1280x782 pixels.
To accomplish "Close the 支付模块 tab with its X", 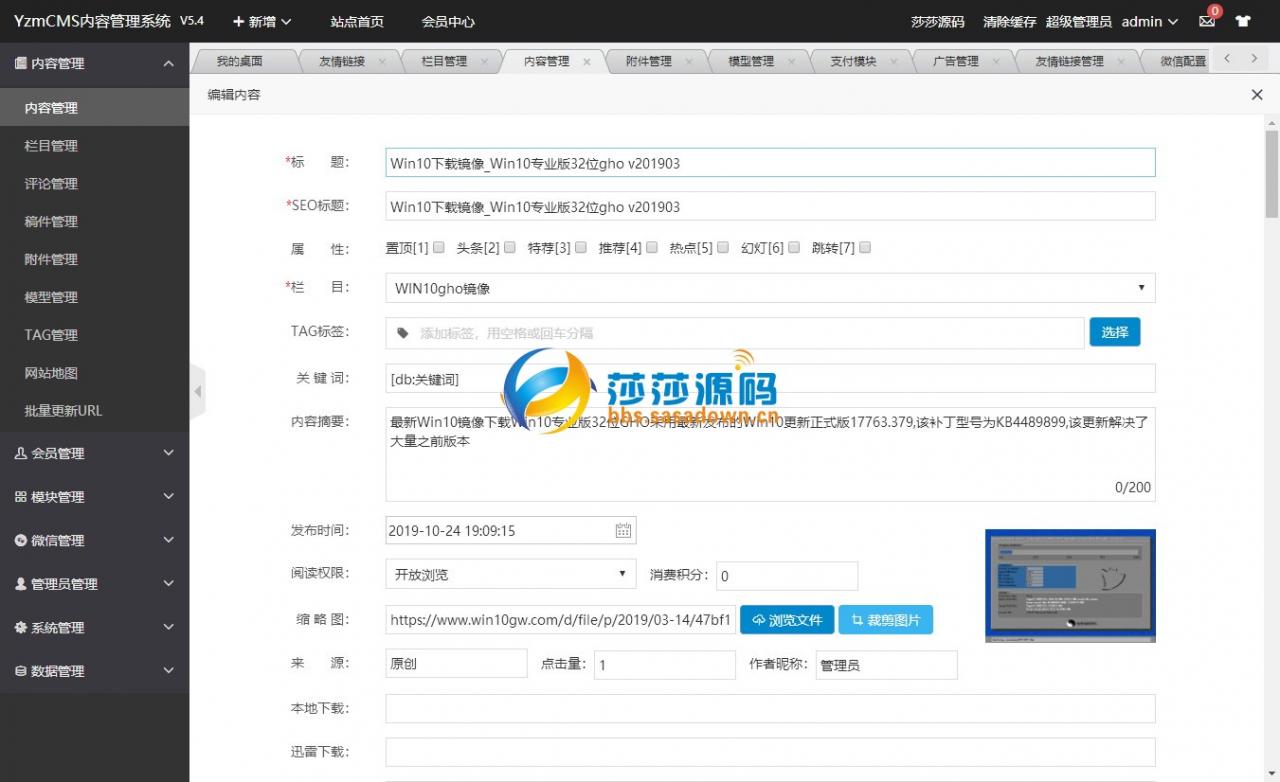I will [x=893, y=61].
